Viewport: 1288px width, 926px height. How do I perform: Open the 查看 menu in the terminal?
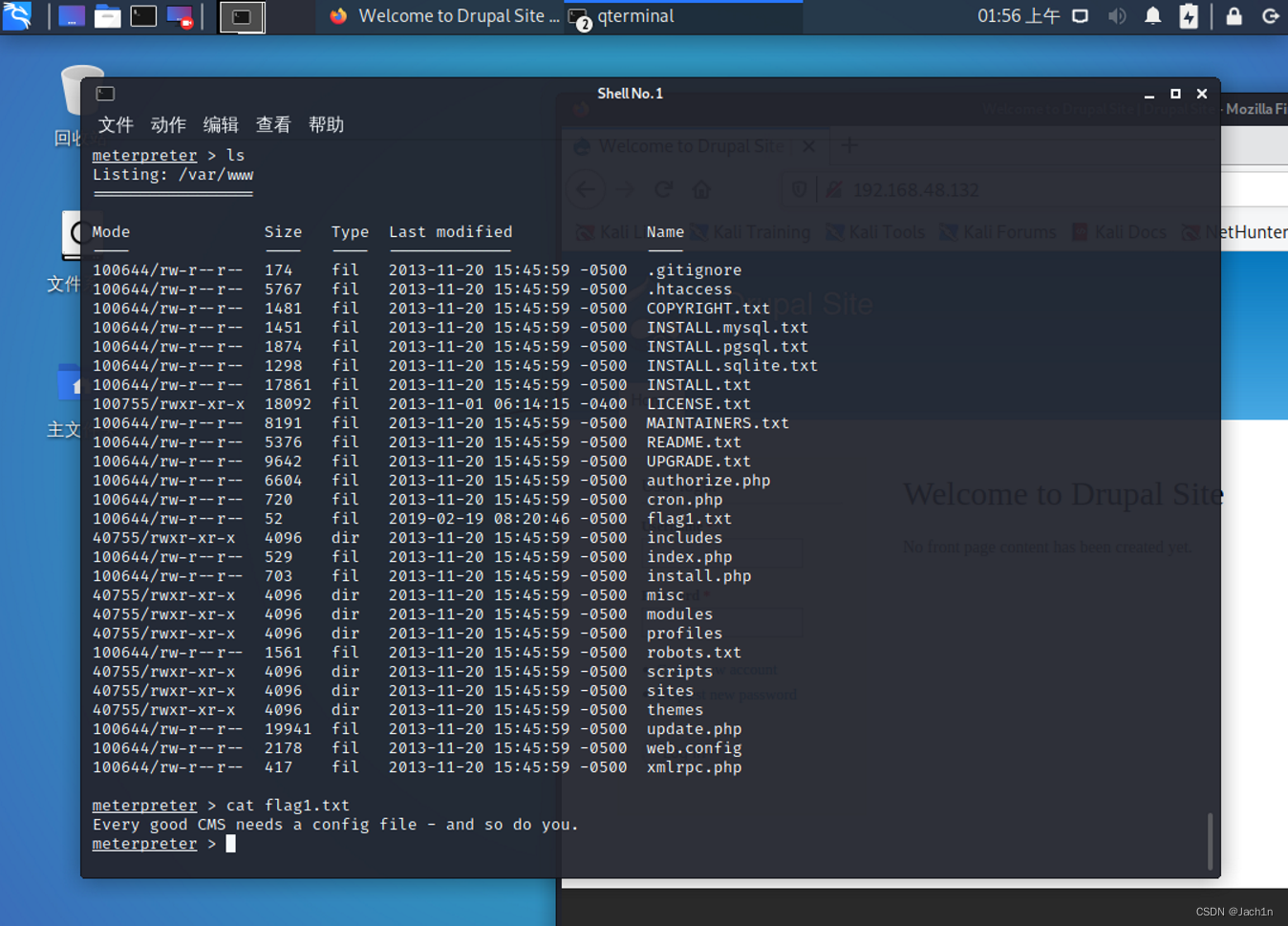273,125
